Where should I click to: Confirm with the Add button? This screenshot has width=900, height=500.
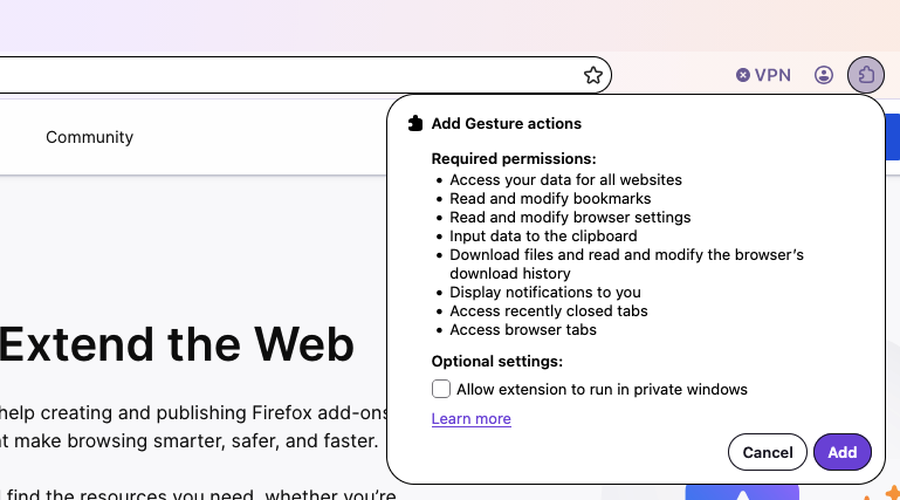(x=842, y=452)
